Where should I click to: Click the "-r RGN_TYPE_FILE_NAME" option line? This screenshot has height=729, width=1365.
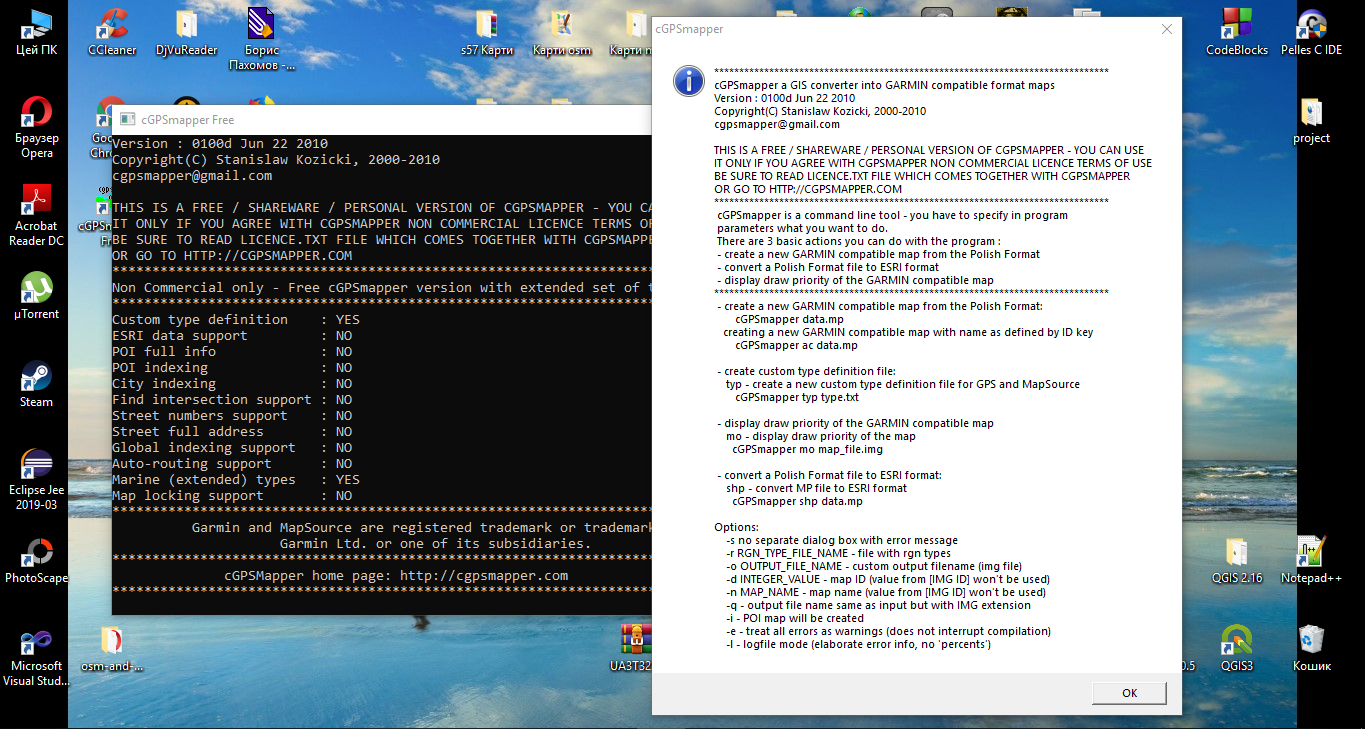tap(838, 553)
